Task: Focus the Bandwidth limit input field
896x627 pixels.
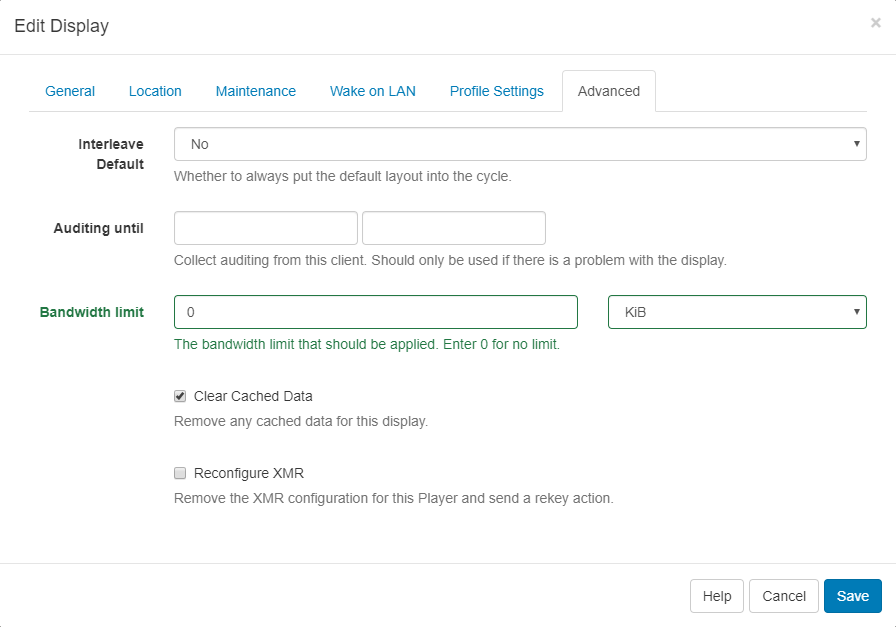Action: 376,312
